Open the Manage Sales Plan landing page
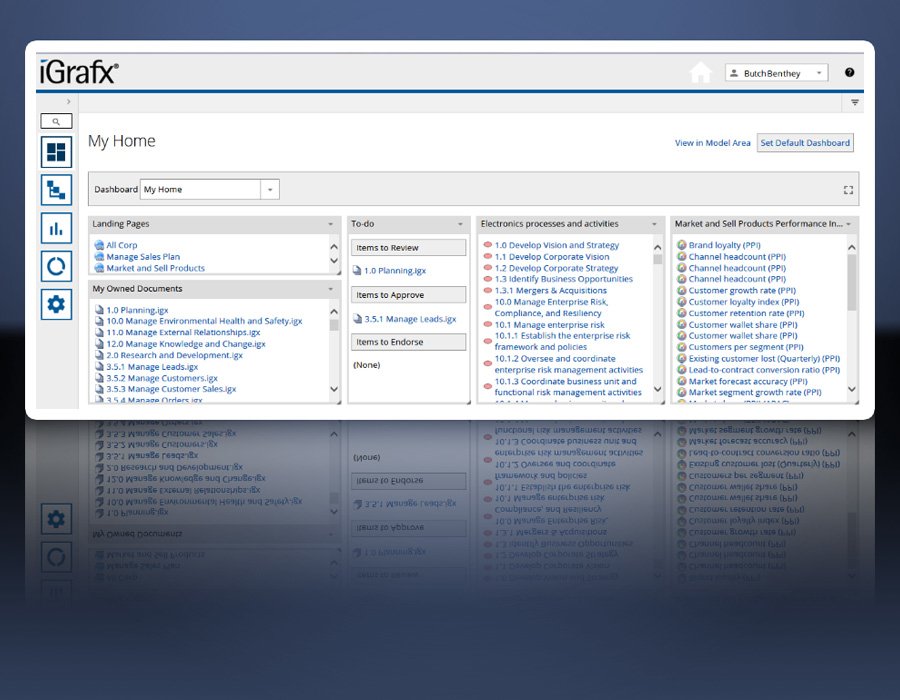This screenshot has height=700, width=900. (x=143, y=256)
